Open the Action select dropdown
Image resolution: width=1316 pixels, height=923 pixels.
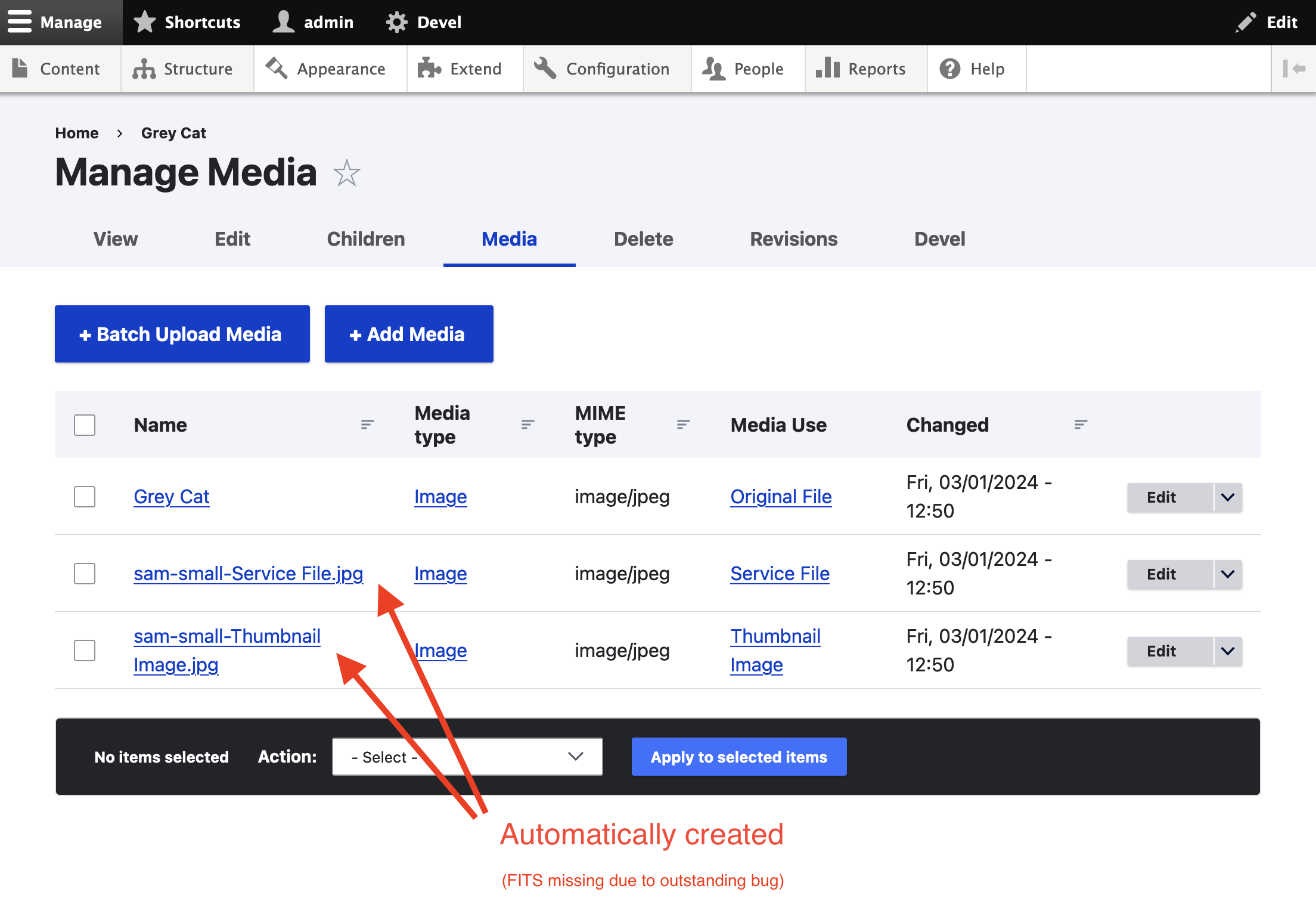[x=467, y=757]
